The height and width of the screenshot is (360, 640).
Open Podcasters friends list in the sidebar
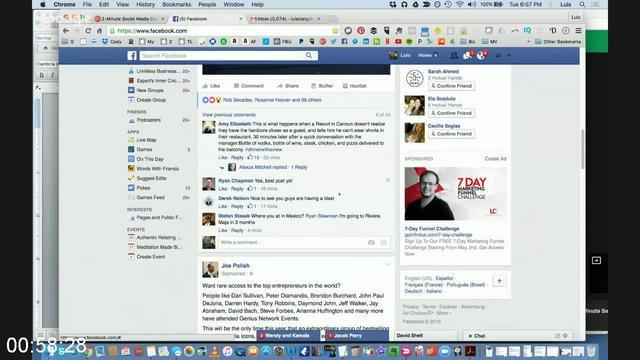(x=148, y=120)
